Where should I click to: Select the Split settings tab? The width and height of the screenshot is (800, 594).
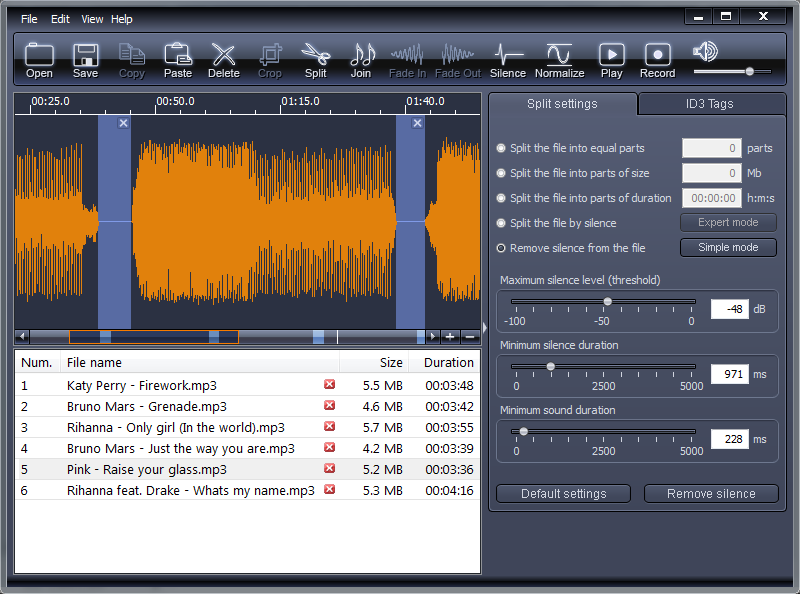coord(564,103)
